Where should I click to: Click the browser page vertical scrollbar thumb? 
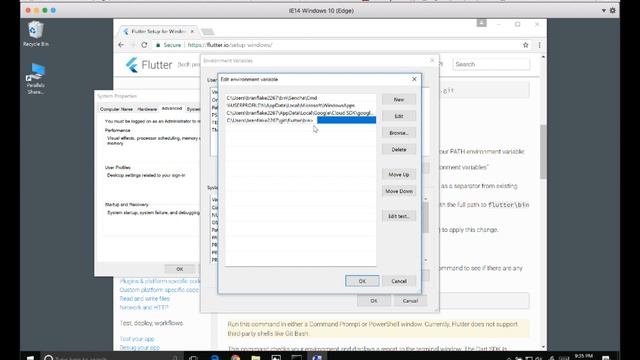pos(543,151)
